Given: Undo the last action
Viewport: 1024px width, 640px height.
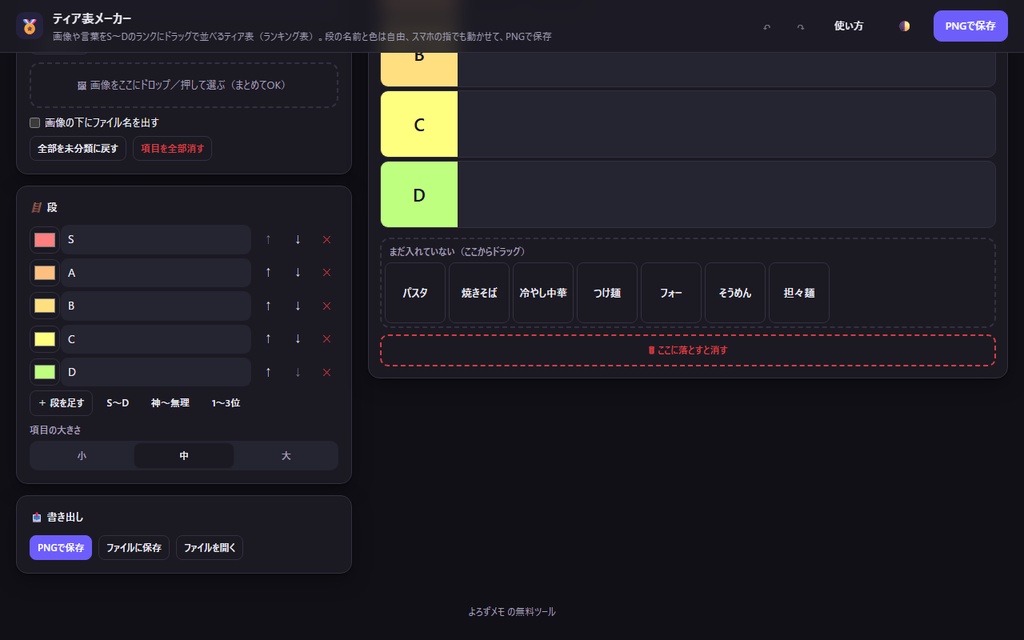Looking at the screenshot, I should point(767,27).
